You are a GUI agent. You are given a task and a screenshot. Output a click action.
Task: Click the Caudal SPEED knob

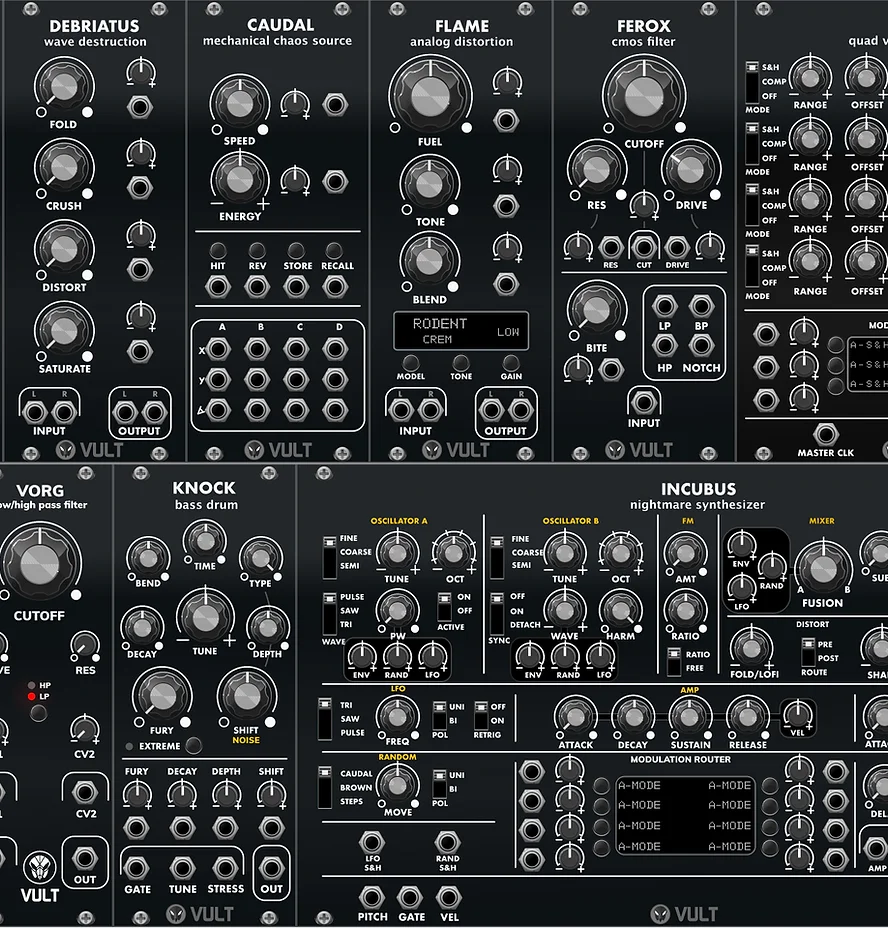(x=240, y=104)
